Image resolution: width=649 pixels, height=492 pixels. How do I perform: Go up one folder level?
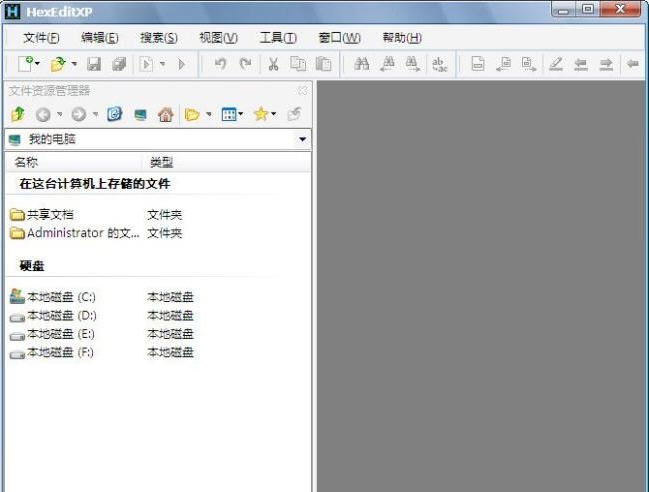17,114
